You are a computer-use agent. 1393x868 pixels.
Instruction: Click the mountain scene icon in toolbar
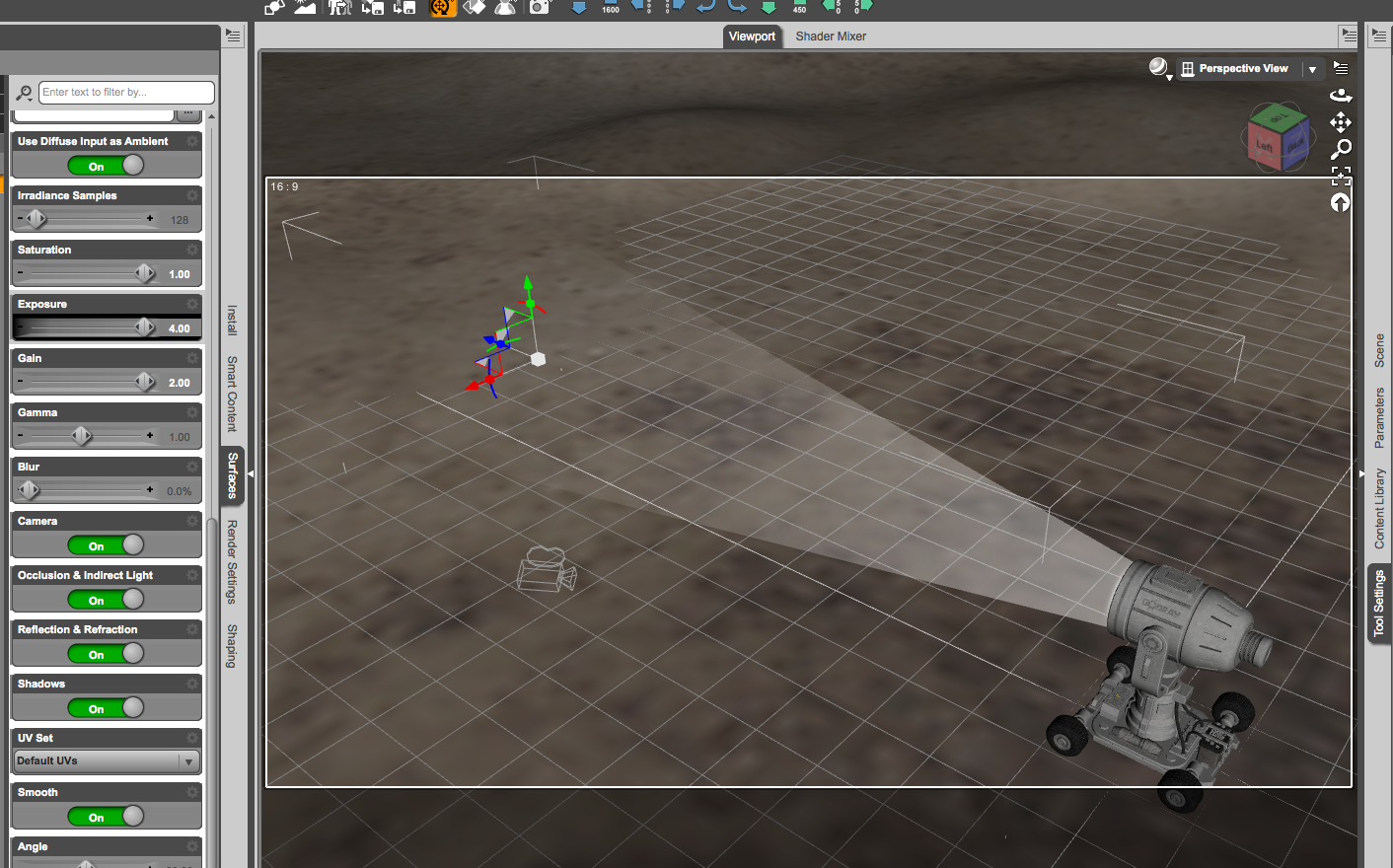(x=306, y=7)
